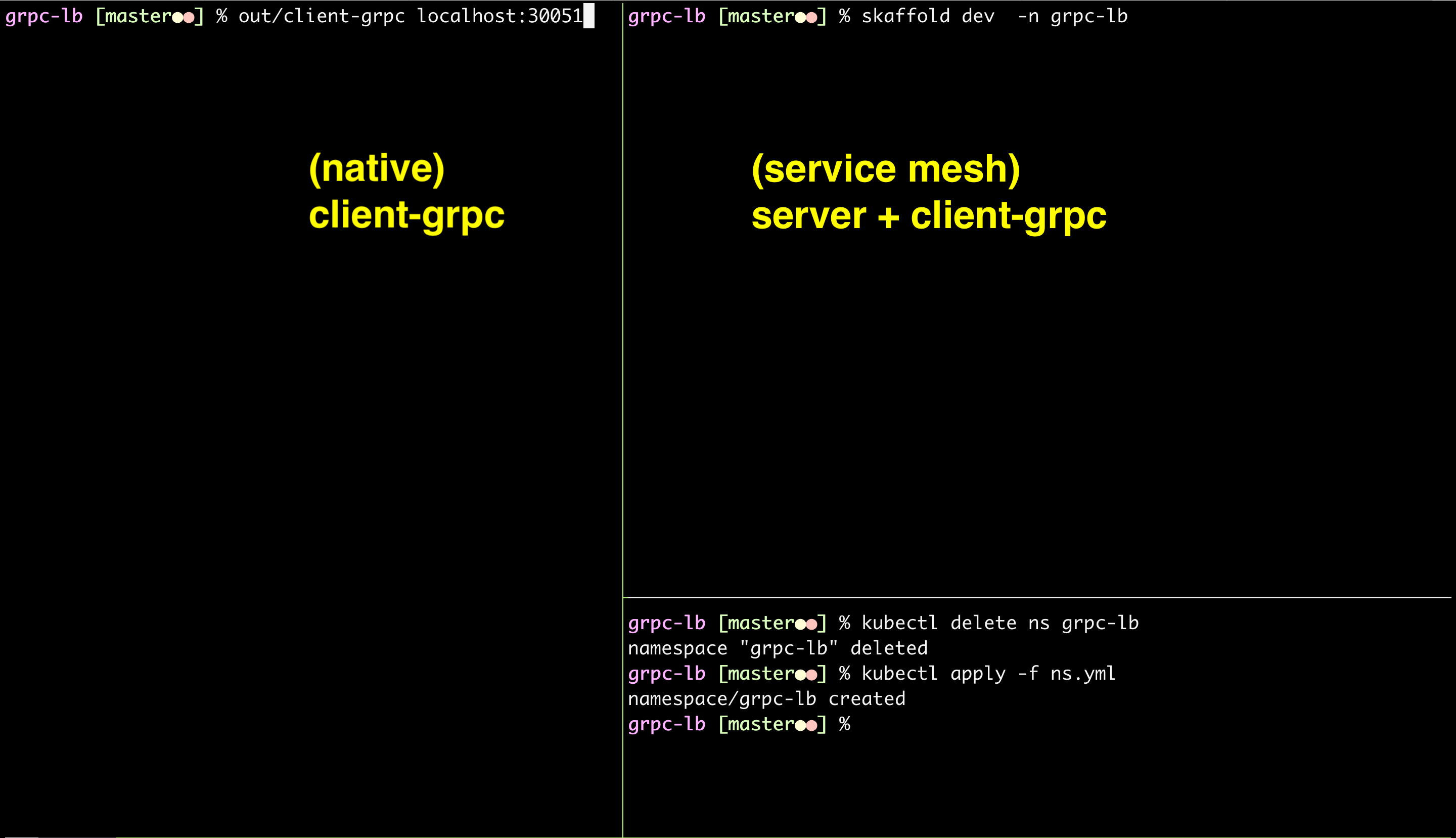
Task: Click the 'out/client-grpc' command text
Action: [x=321, y=16]
